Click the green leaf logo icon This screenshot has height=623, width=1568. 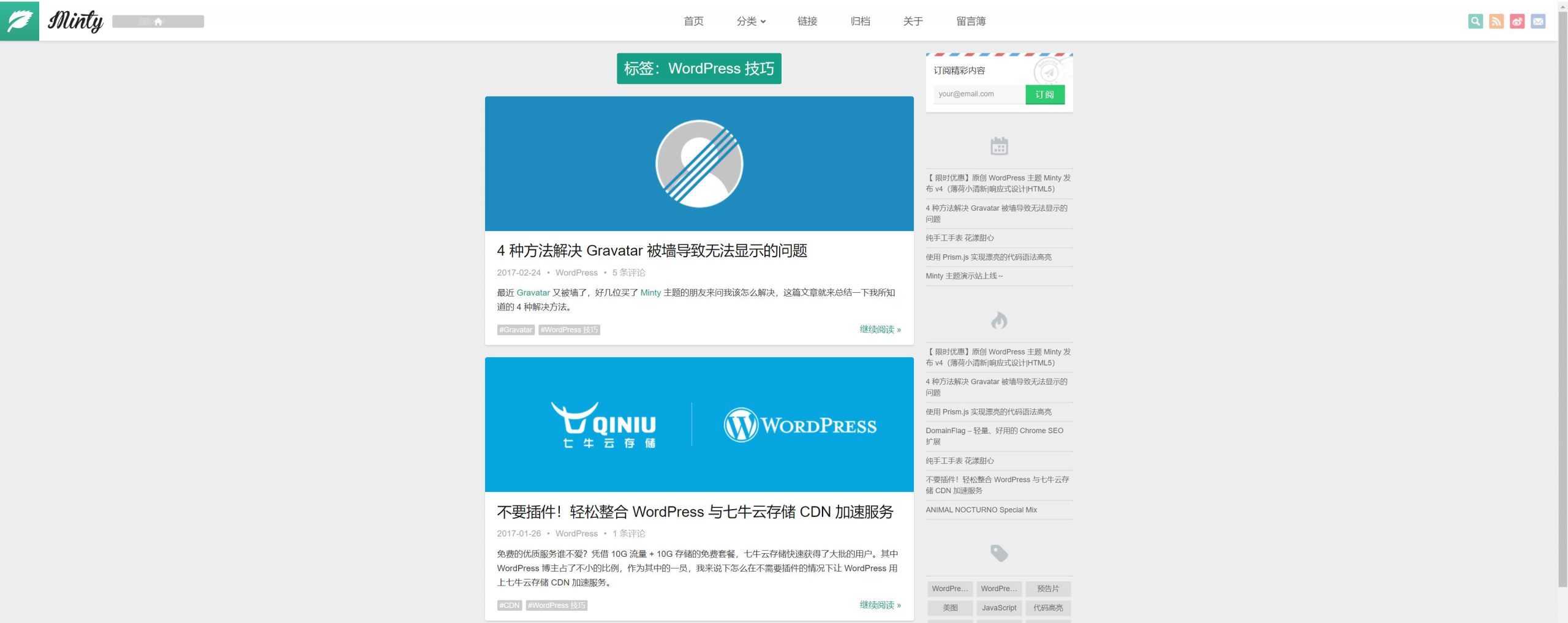[20, 21]
